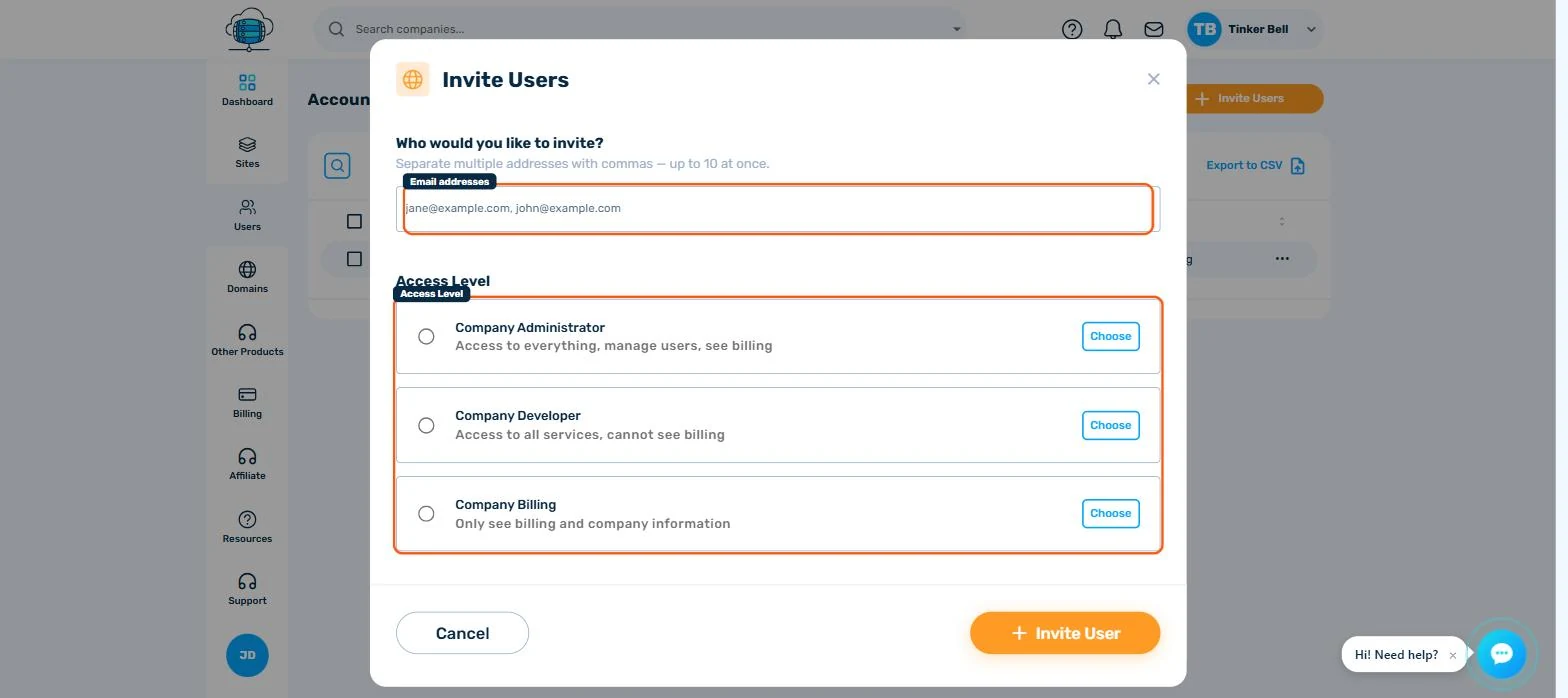Click the JD avatar in the sidebar
The height and width of the screenshot is (698, 1568).
(x=247, y=655)
